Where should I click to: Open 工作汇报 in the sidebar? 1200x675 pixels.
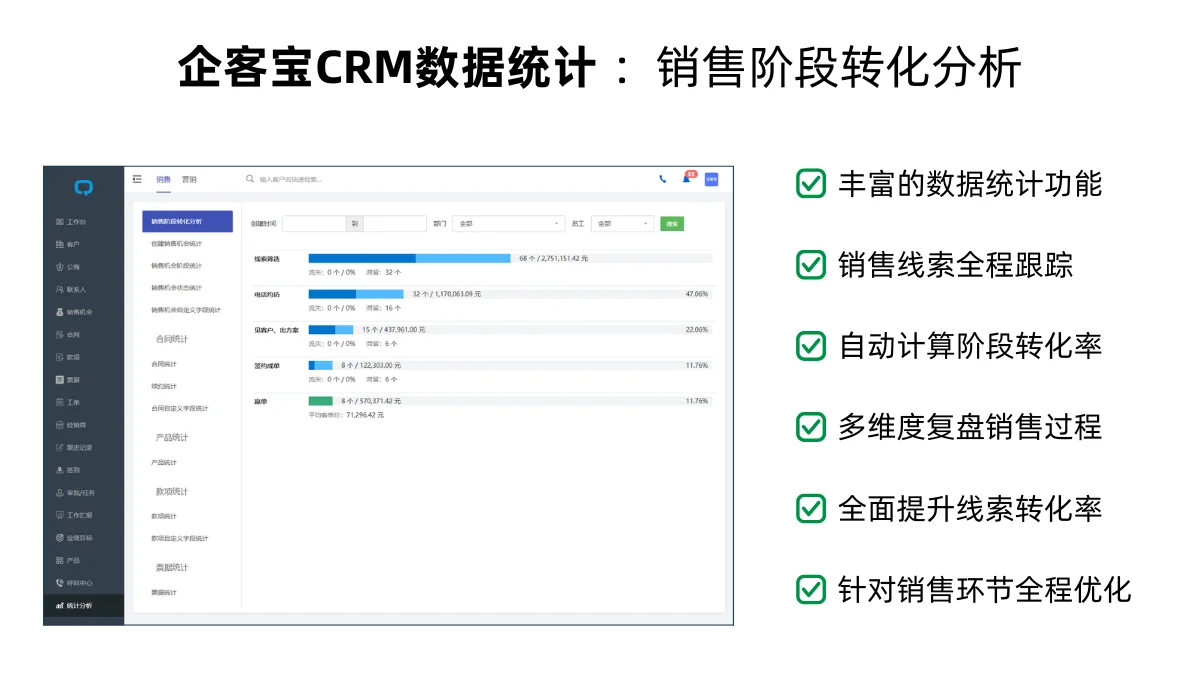coord(74,515)
